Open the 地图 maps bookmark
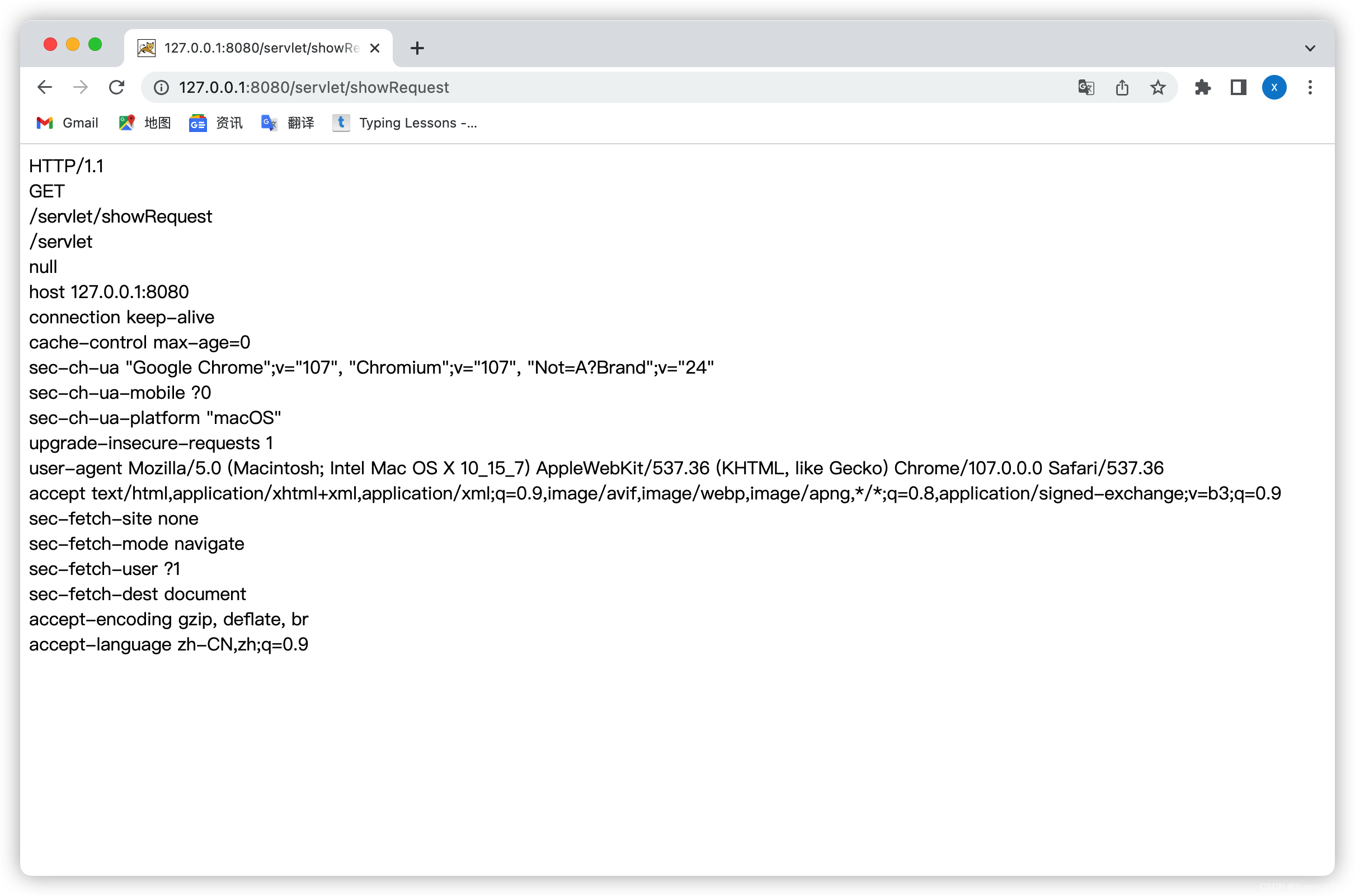1355x896 pixels. (144, 123)
